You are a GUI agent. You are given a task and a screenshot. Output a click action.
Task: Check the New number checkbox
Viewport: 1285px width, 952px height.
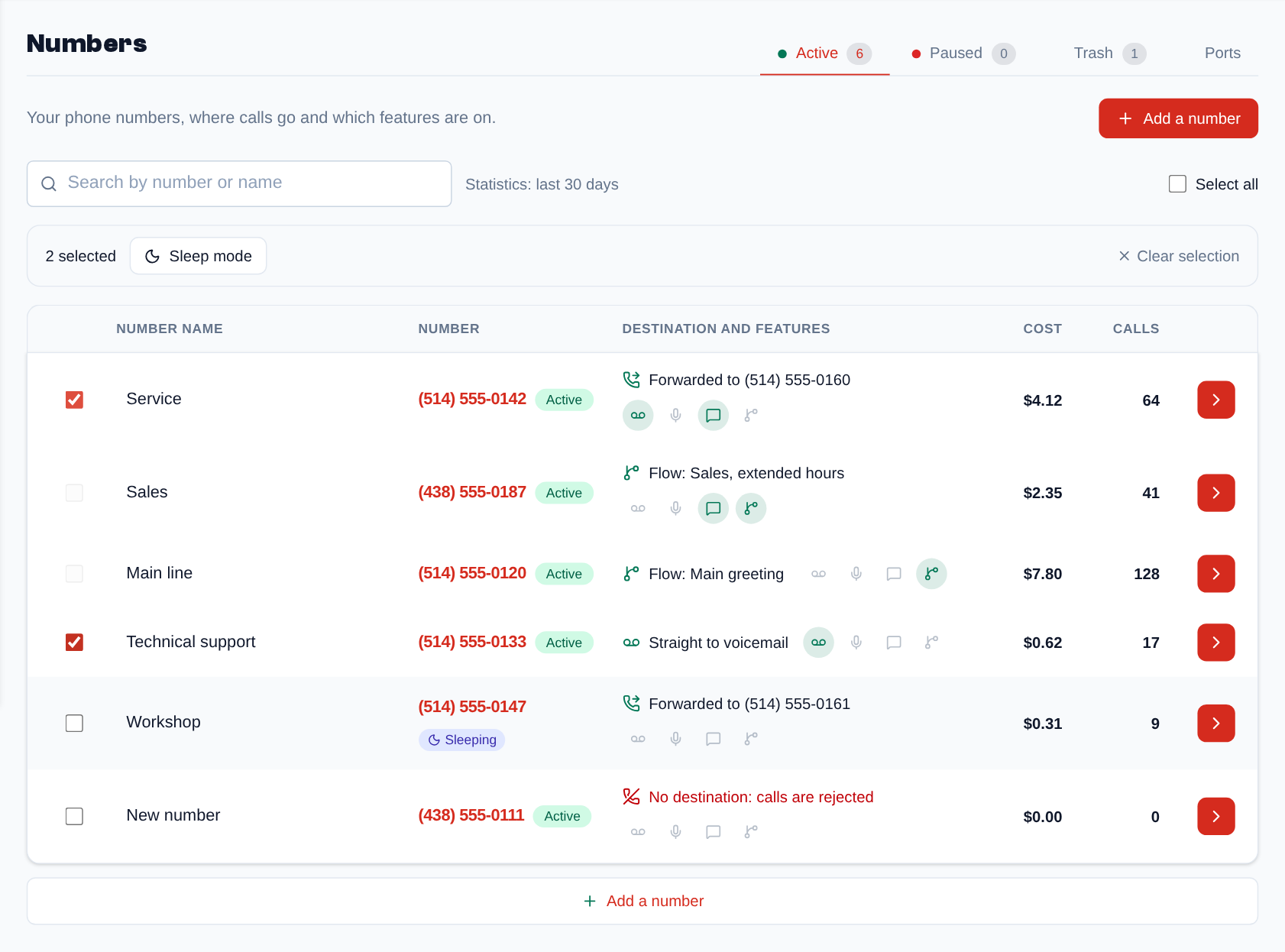click(74, 817)
